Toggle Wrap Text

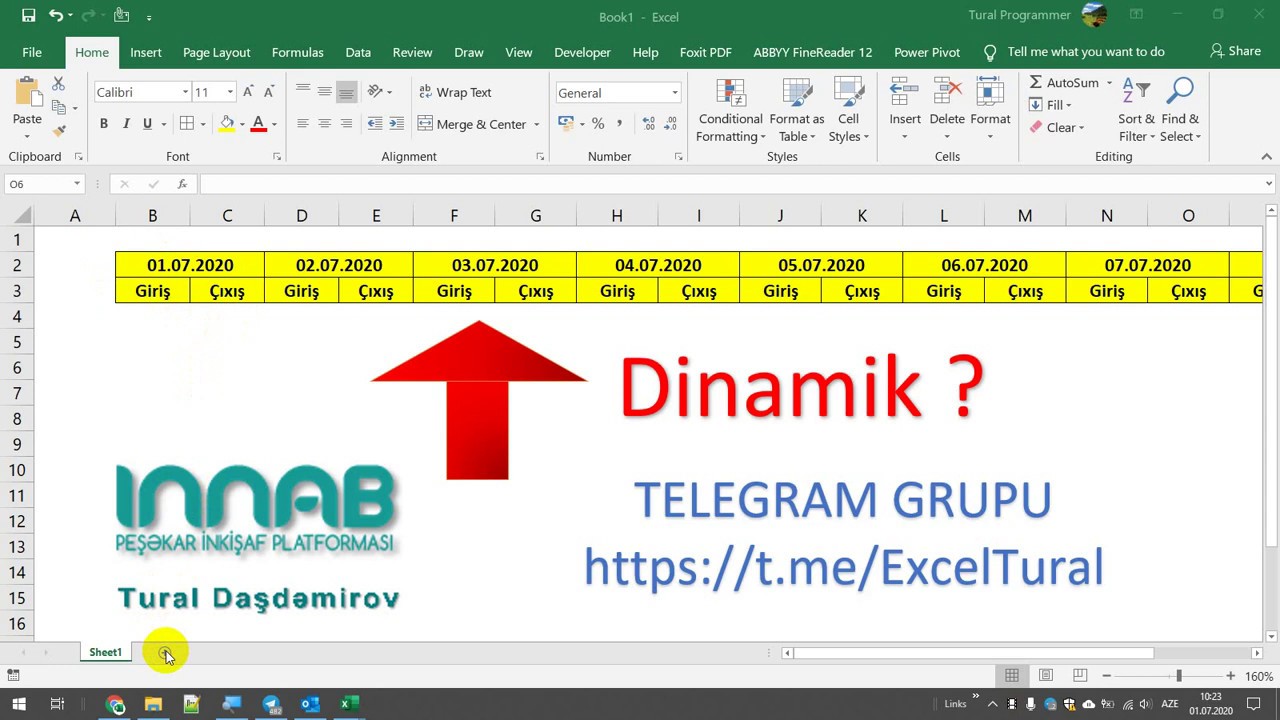[455, 92]
